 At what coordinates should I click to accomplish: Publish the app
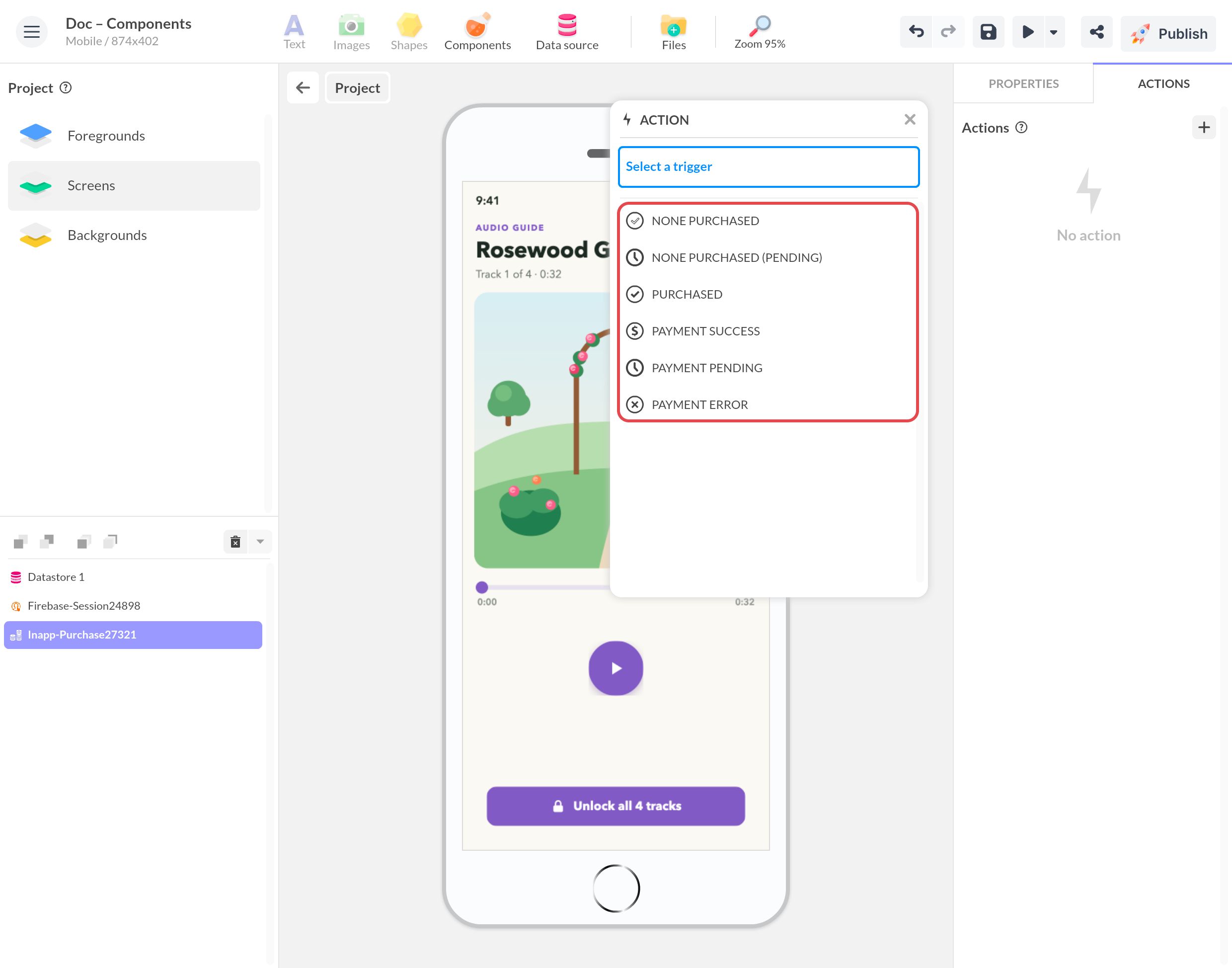(x=1168, y=33)
